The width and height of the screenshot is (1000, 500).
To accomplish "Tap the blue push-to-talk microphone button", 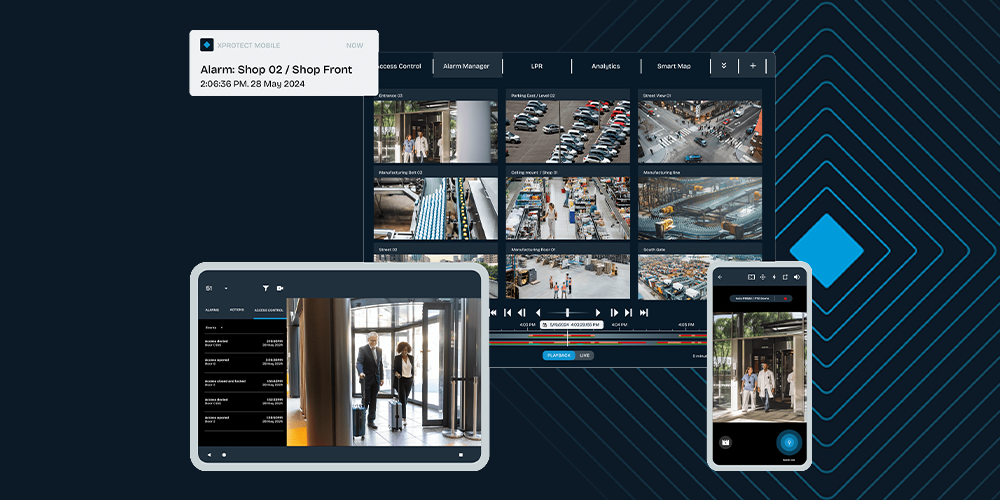I will 789,442.
